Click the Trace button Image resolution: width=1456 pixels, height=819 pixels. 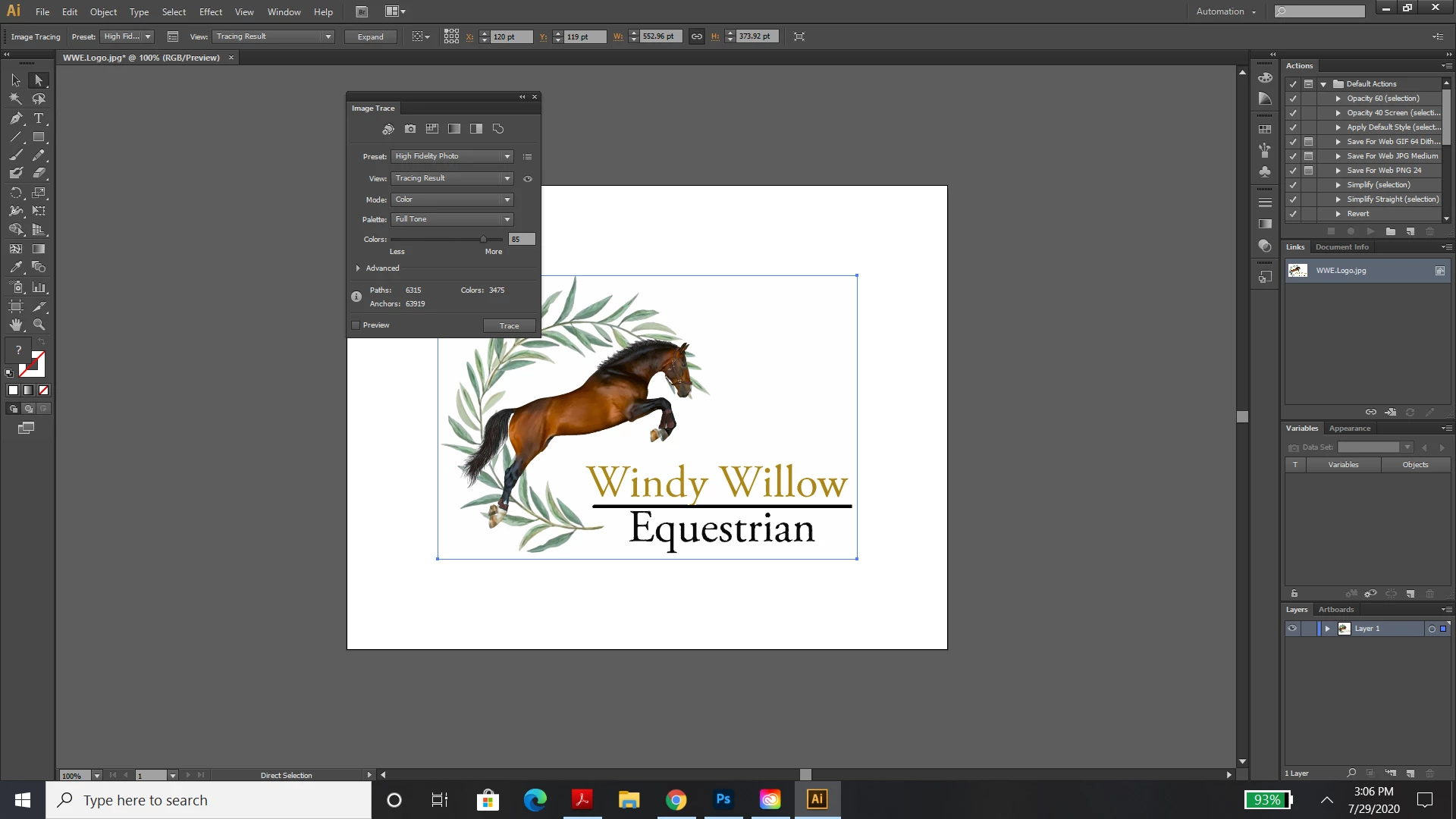(509, 326)
